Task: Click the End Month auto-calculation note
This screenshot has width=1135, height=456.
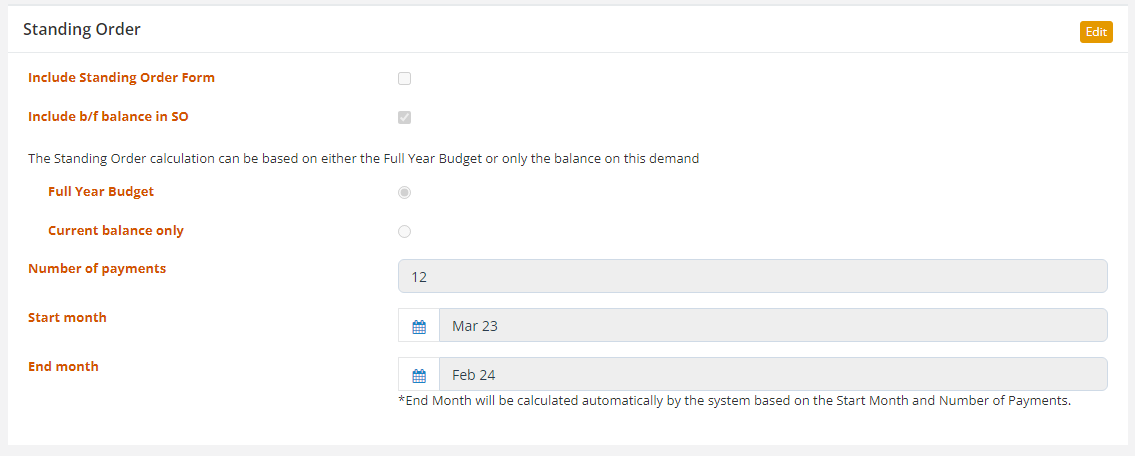Action: [x=735, y=401]
